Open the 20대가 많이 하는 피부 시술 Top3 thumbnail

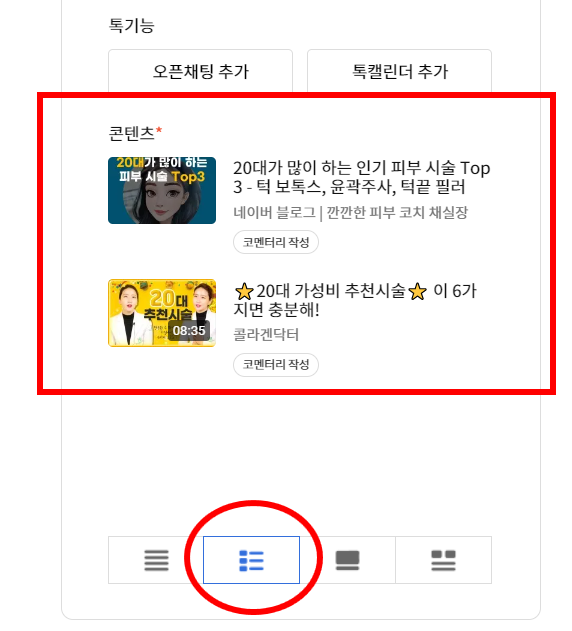[162, 190]
